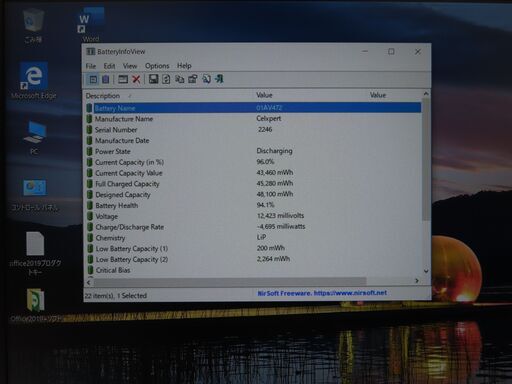The height and width of the screenshot is (384, 512).
Task: Select the Current Capacity Value row
Action: pos(253,173)
